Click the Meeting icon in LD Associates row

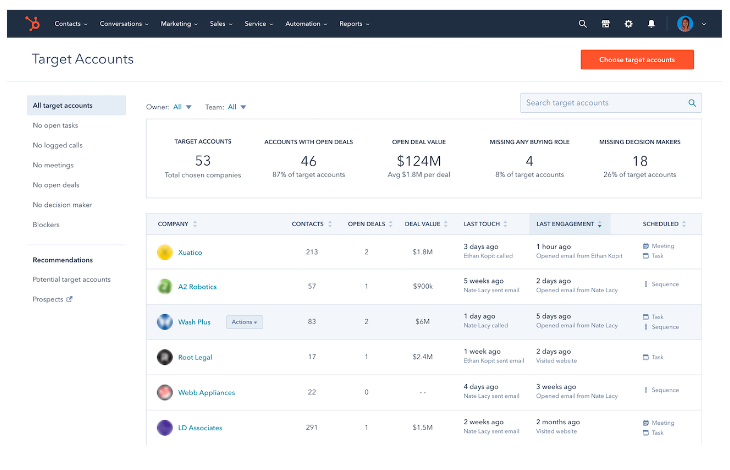point(646,423)
